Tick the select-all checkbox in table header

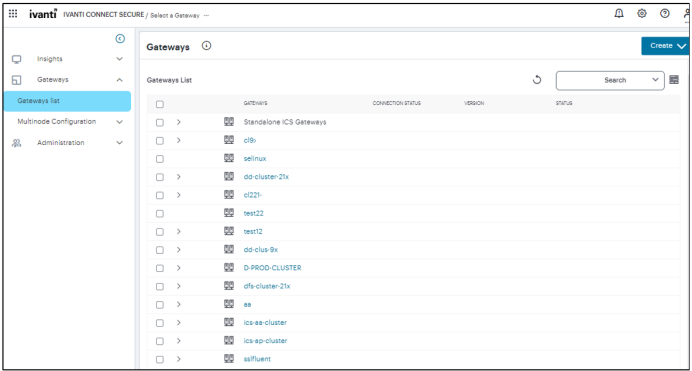(x=160, y=104)
